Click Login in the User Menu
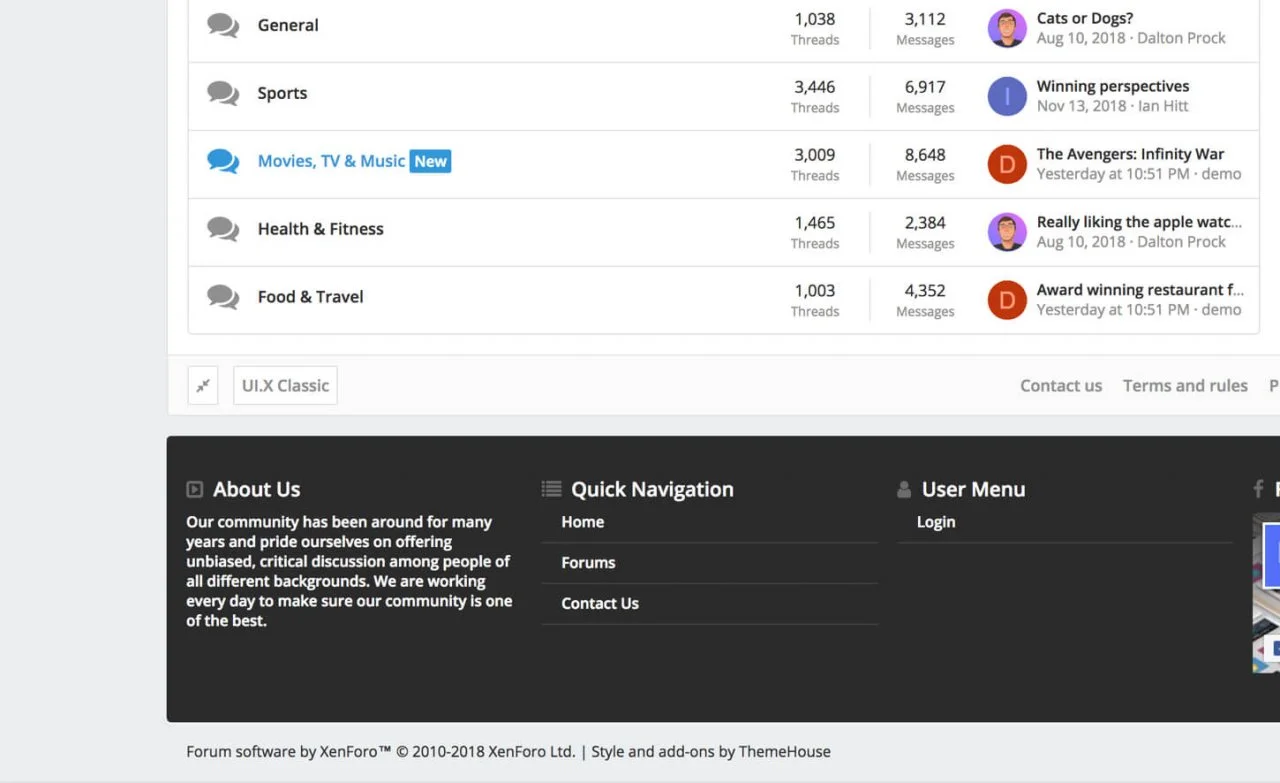Viewport: 1280px width, 783px height. pyautogui.click(x=936, y=522)
